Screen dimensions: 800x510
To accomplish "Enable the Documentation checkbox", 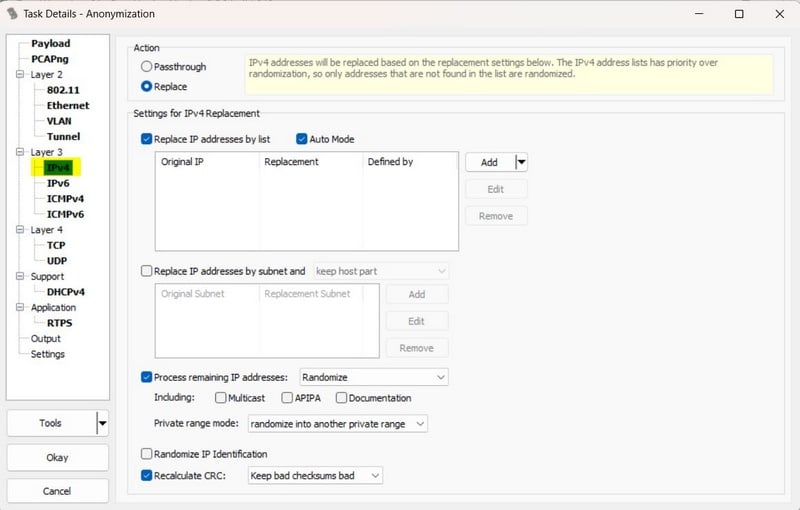I will (341, 398).
